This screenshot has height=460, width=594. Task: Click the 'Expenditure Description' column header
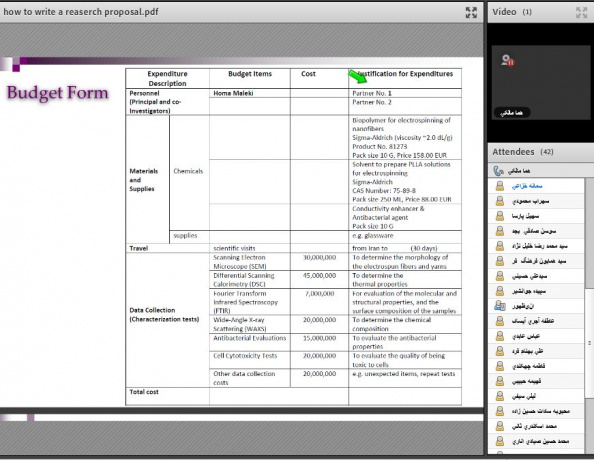click(x=167, y=78)
